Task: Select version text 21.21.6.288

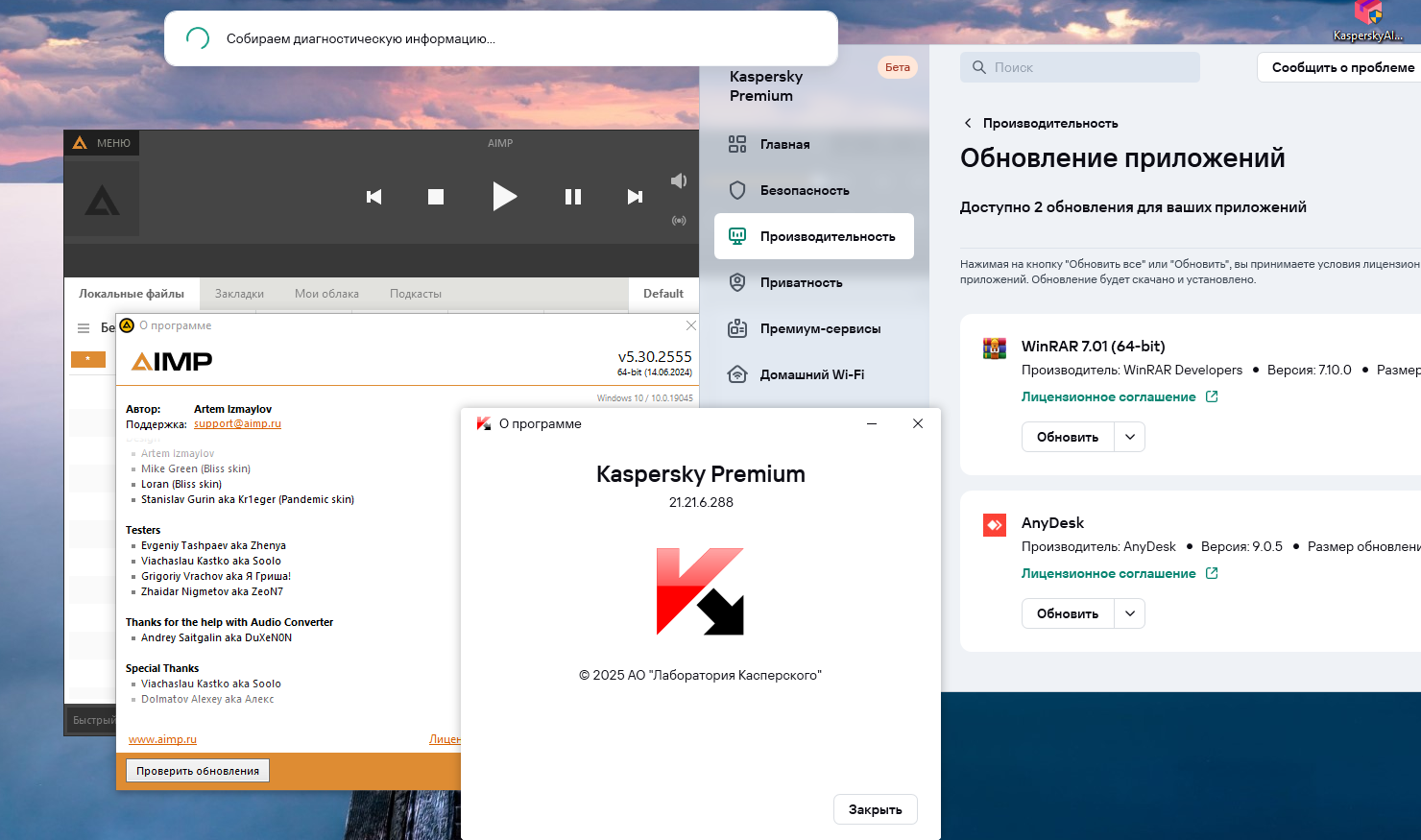Action: tap(701, 502)
